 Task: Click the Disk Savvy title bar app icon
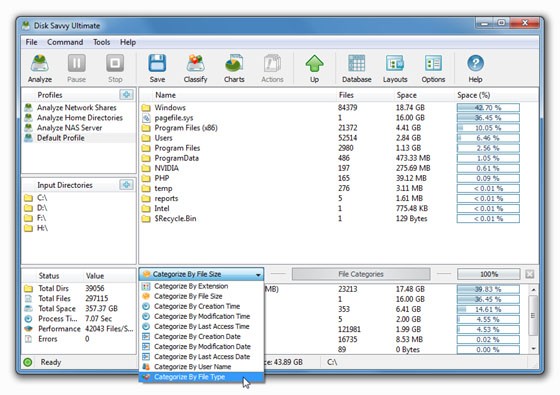pos(26,25)
